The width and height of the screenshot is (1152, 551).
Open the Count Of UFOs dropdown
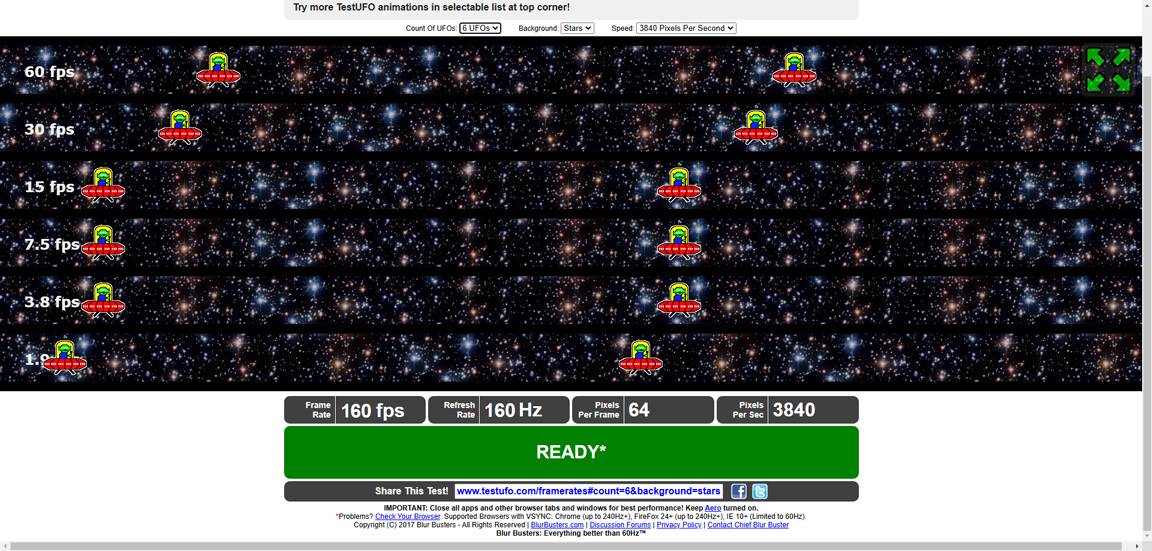480,28
